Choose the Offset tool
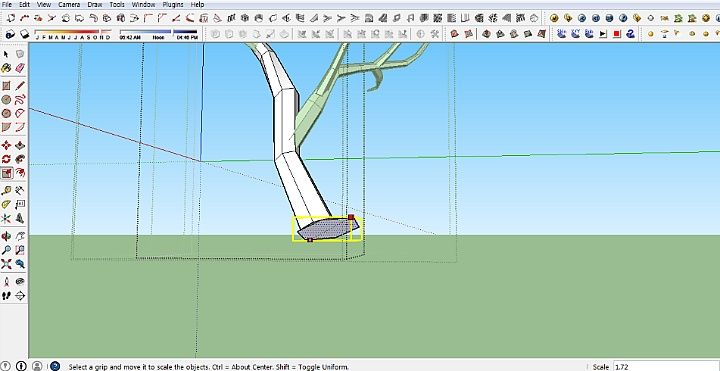720x371 pixels. point(20,173)
